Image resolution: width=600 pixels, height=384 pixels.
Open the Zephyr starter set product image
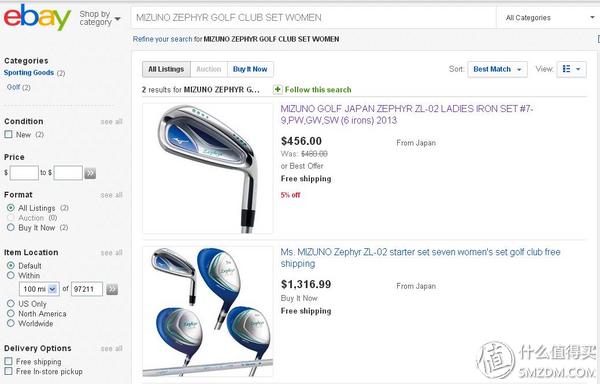coord(208,311)
